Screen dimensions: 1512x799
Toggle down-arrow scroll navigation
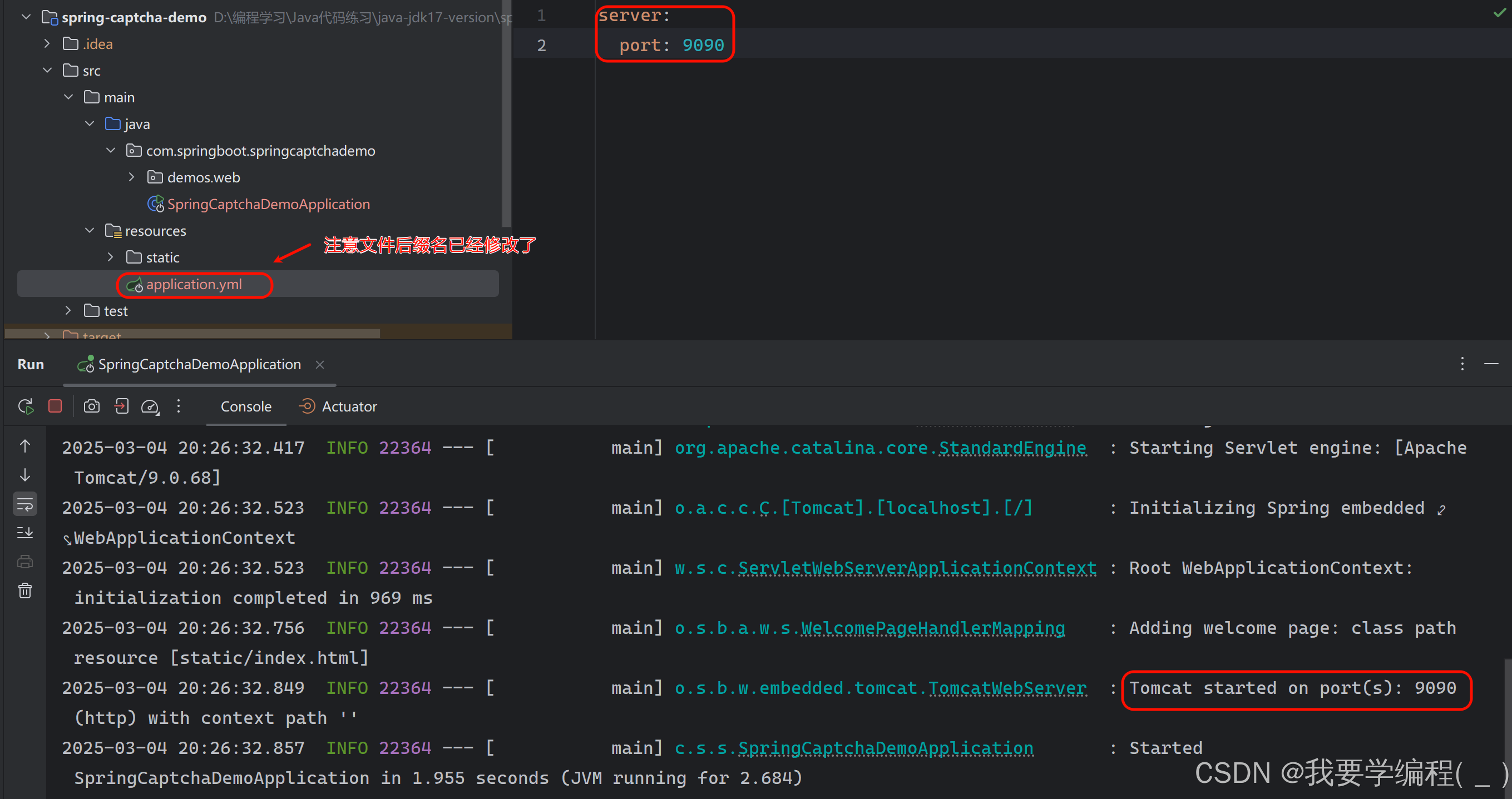point(24,475)
